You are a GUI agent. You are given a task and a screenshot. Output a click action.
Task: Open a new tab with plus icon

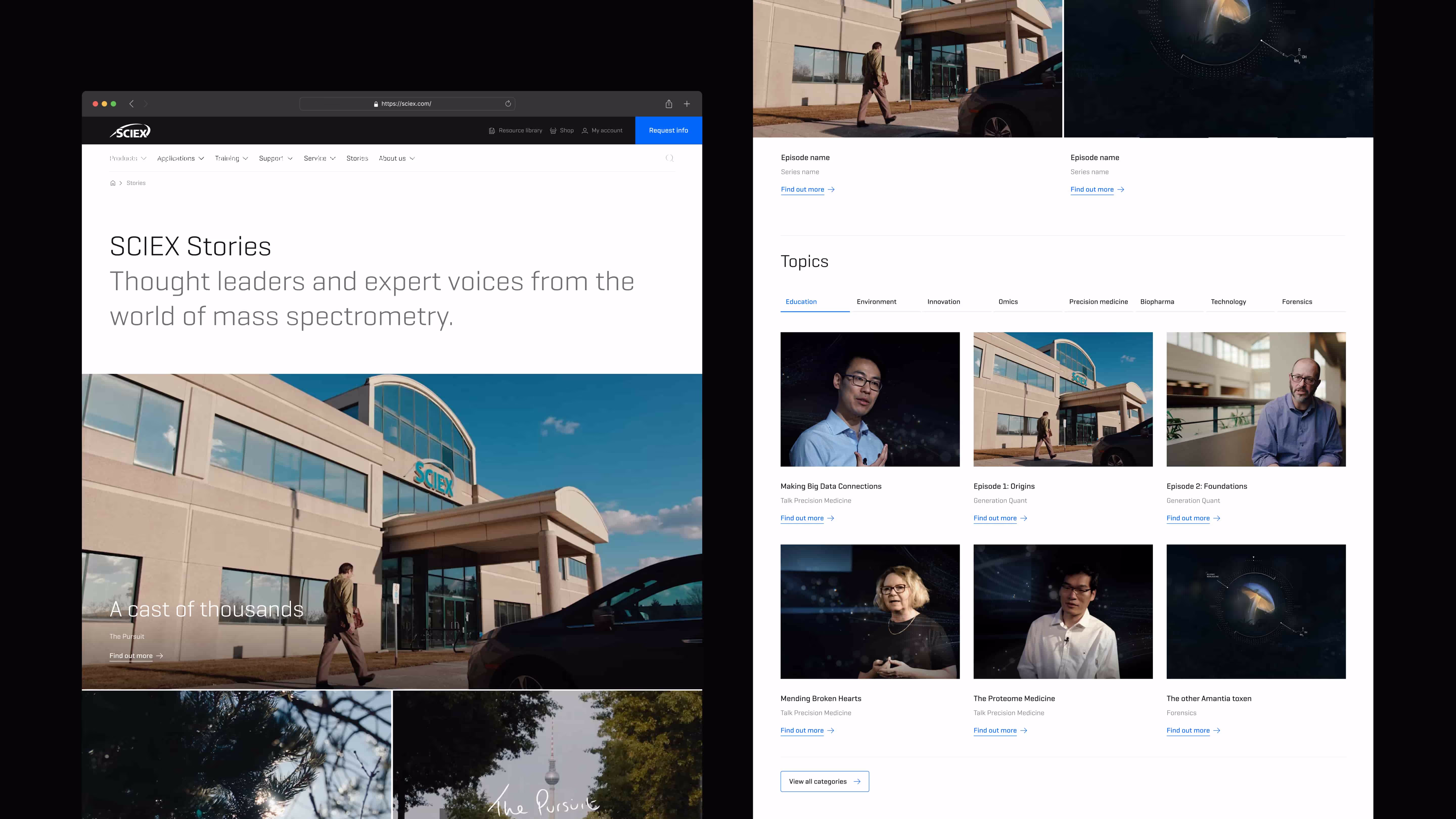[687, 103]
